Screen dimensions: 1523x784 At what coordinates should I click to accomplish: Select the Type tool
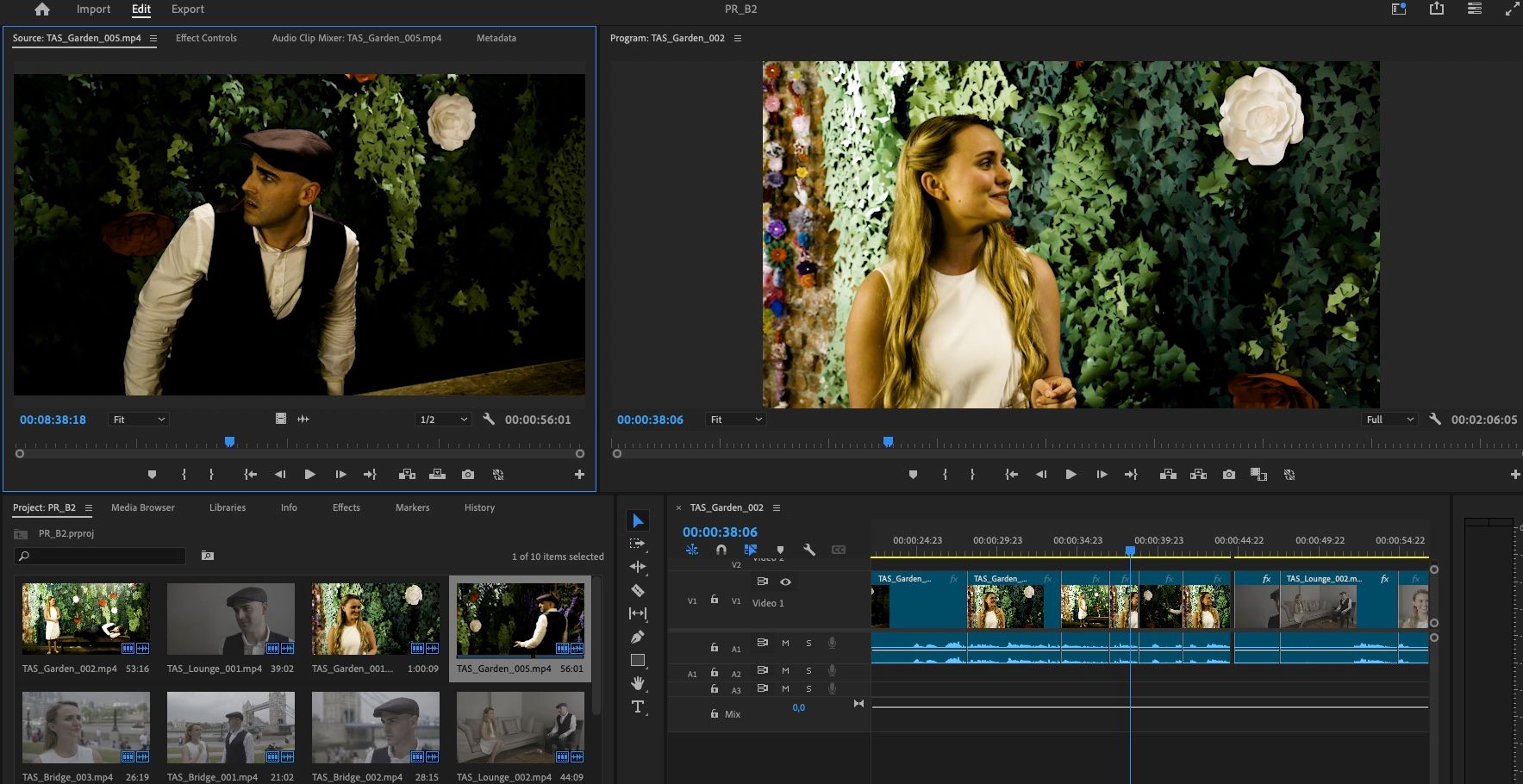pos(638,707)
